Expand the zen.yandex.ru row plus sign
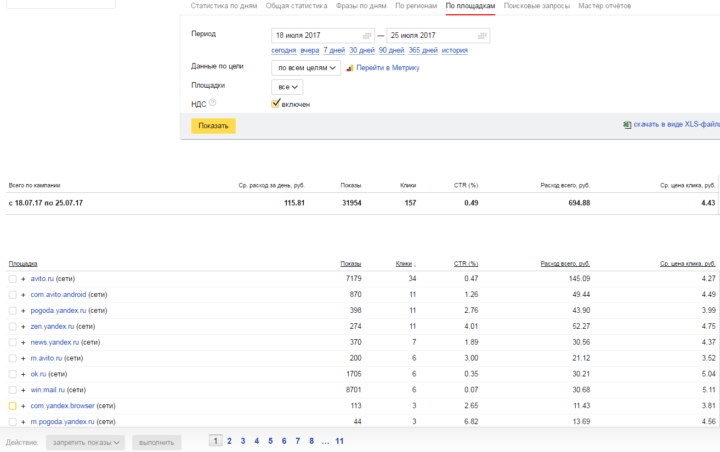The height and width of the screenshot is (452, 720). click(23, 327)
